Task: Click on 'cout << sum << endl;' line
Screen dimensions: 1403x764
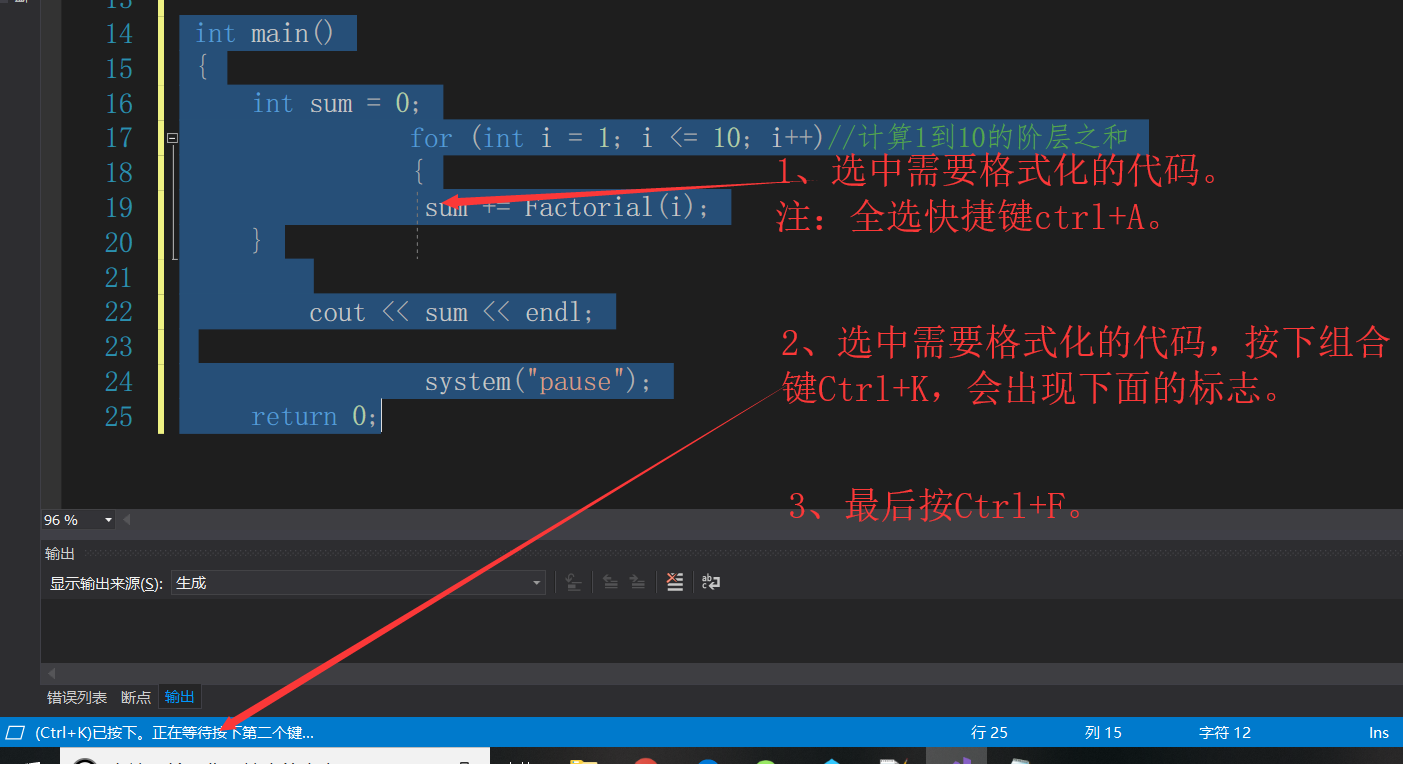Action: [452, 312]
